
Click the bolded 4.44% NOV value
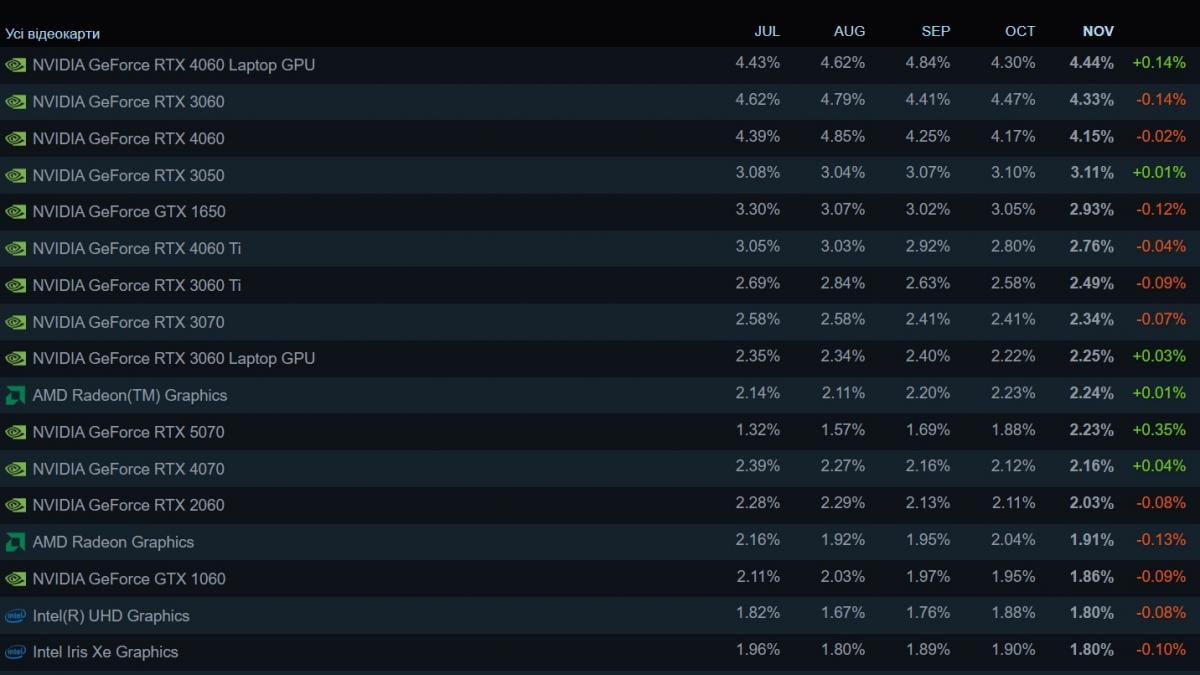coord(1096,64)
